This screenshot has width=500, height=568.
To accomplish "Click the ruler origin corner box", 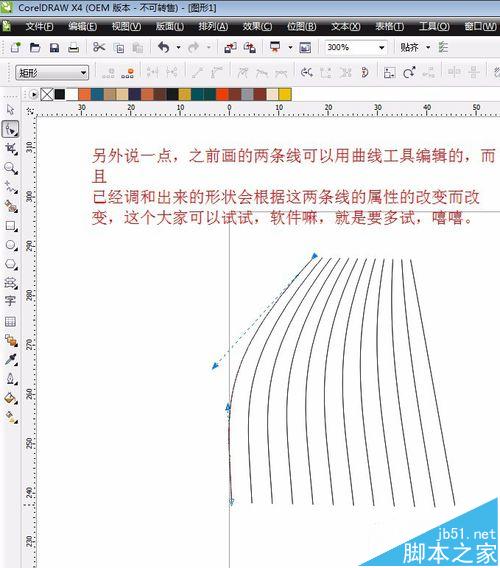I will click(31, 111).
